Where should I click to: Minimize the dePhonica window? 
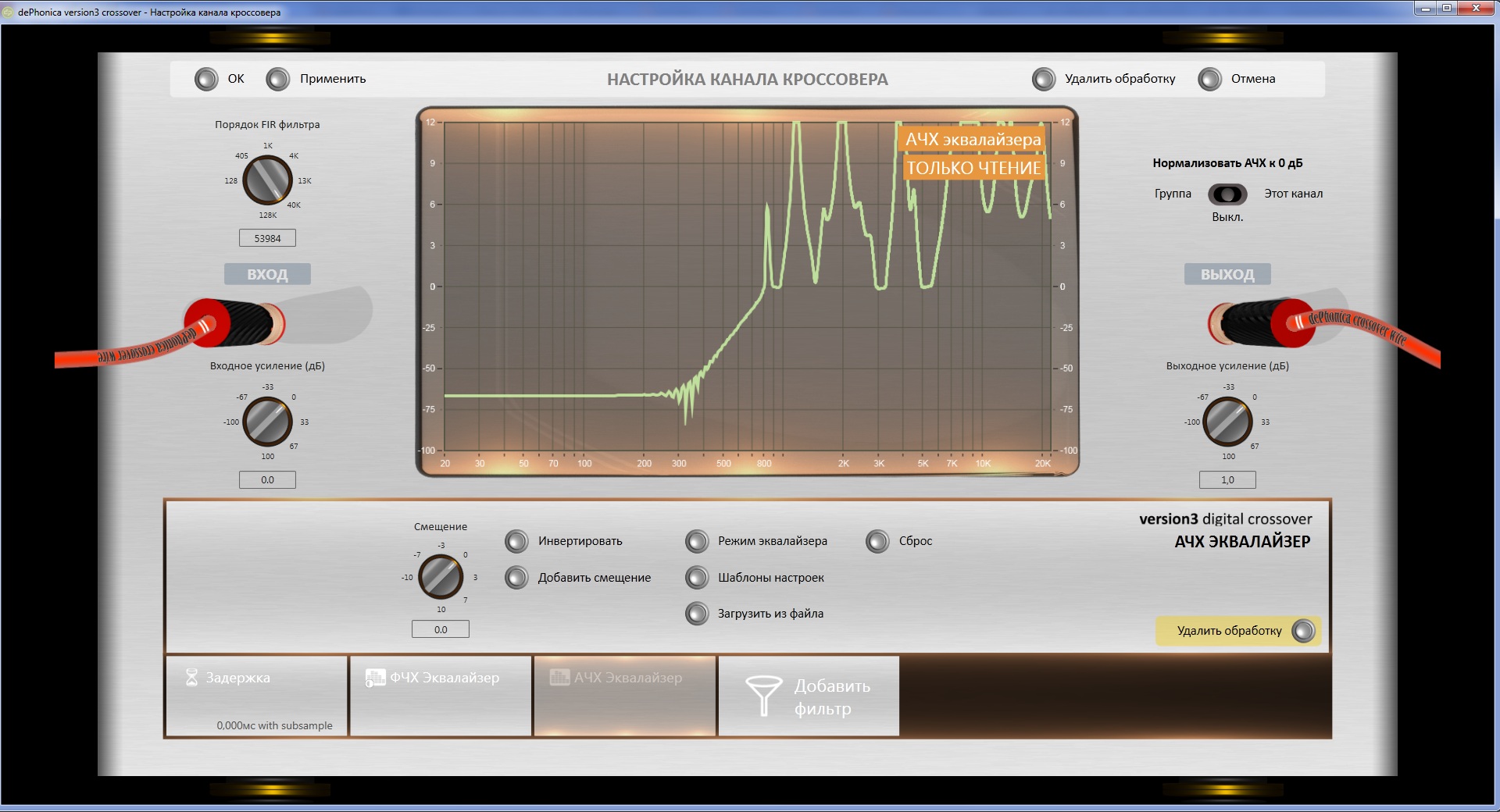click(1426, 8)
